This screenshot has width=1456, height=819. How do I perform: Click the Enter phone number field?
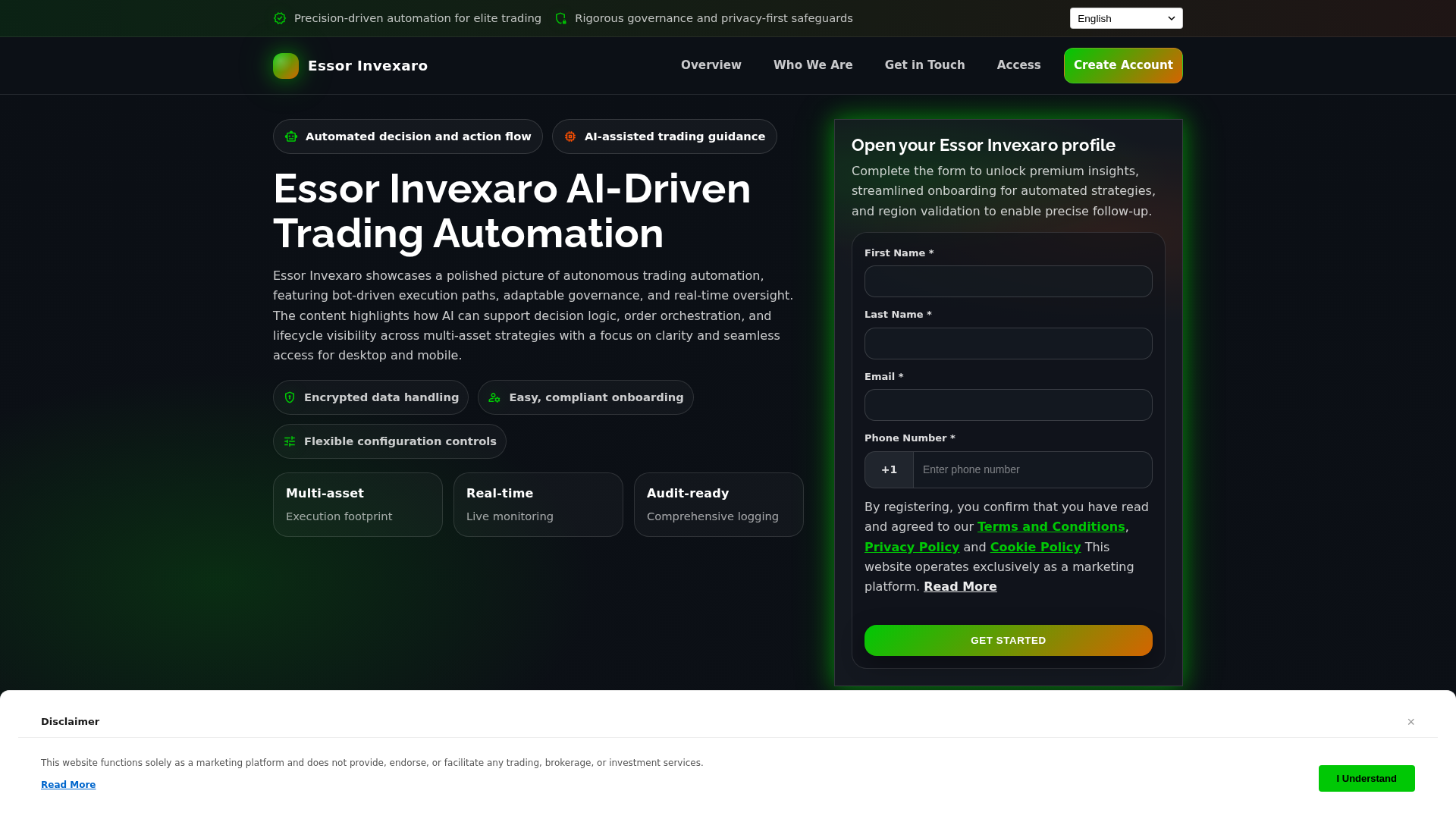coord(1033,469)
